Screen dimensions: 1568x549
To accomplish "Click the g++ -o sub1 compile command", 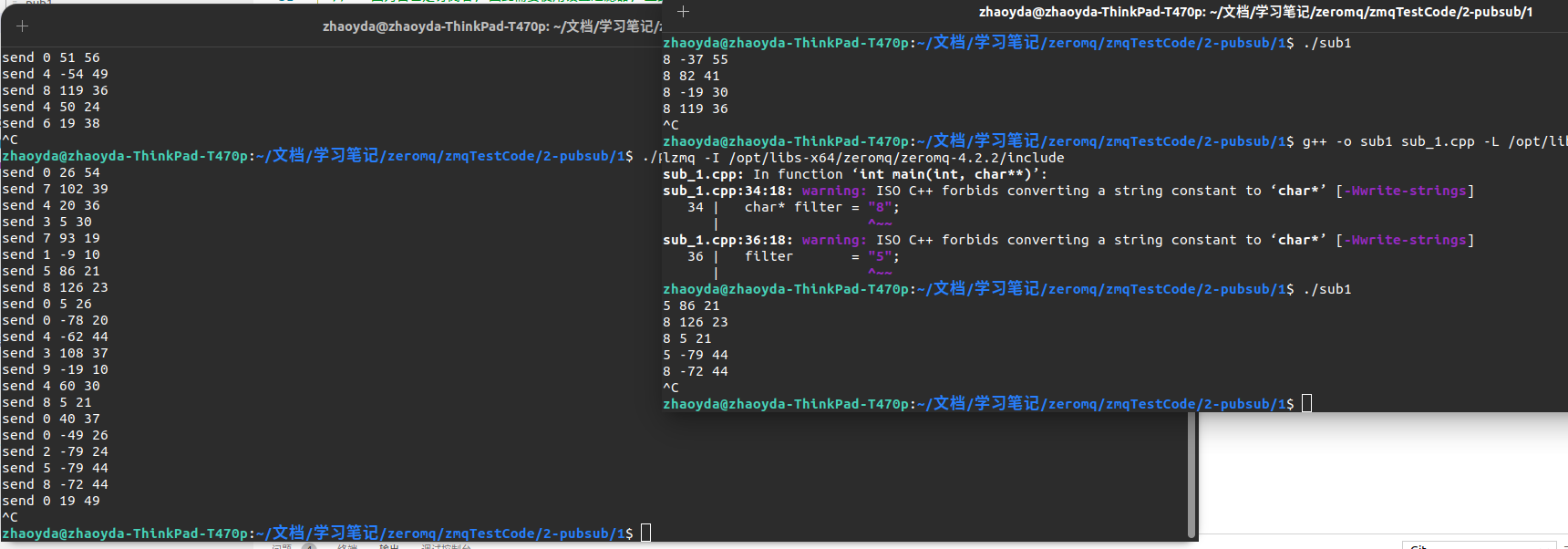I will point(1431,141).
